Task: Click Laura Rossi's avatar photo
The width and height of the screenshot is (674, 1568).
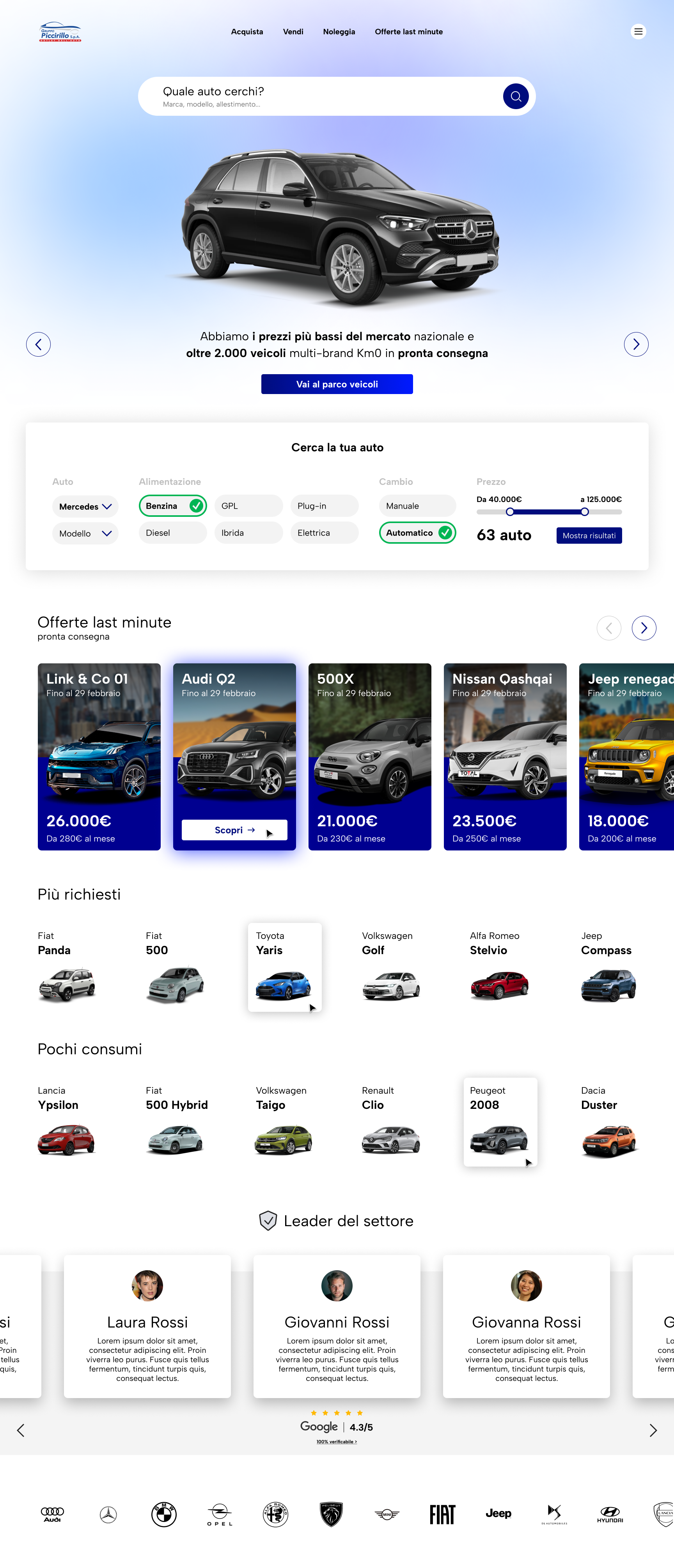Action: tap(147, 1285)
